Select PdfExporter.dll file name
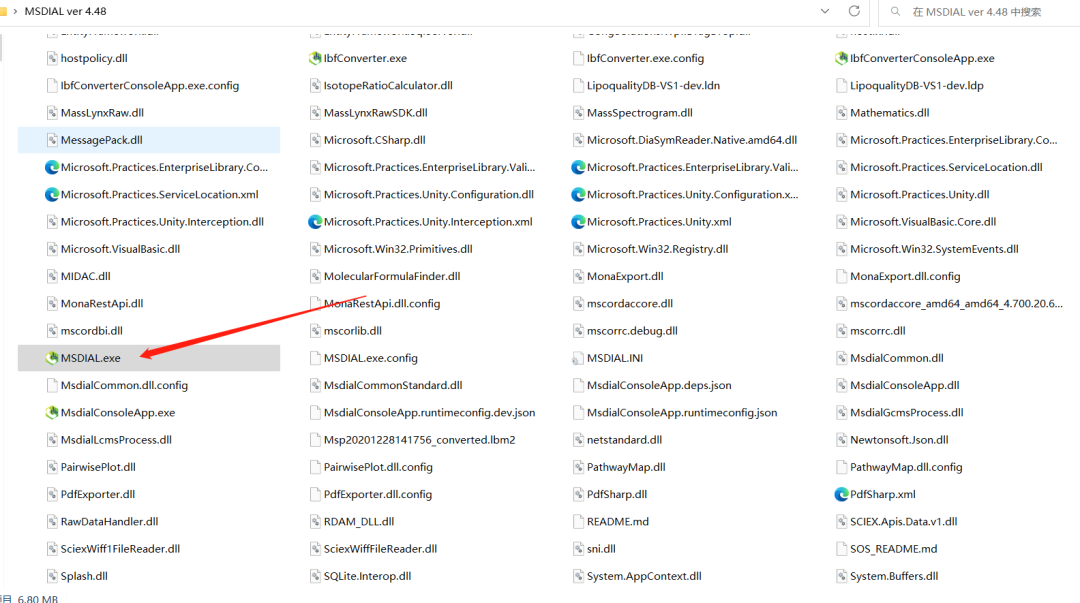The height and width of the screenshot is (603, 1080). pos(98,494)
